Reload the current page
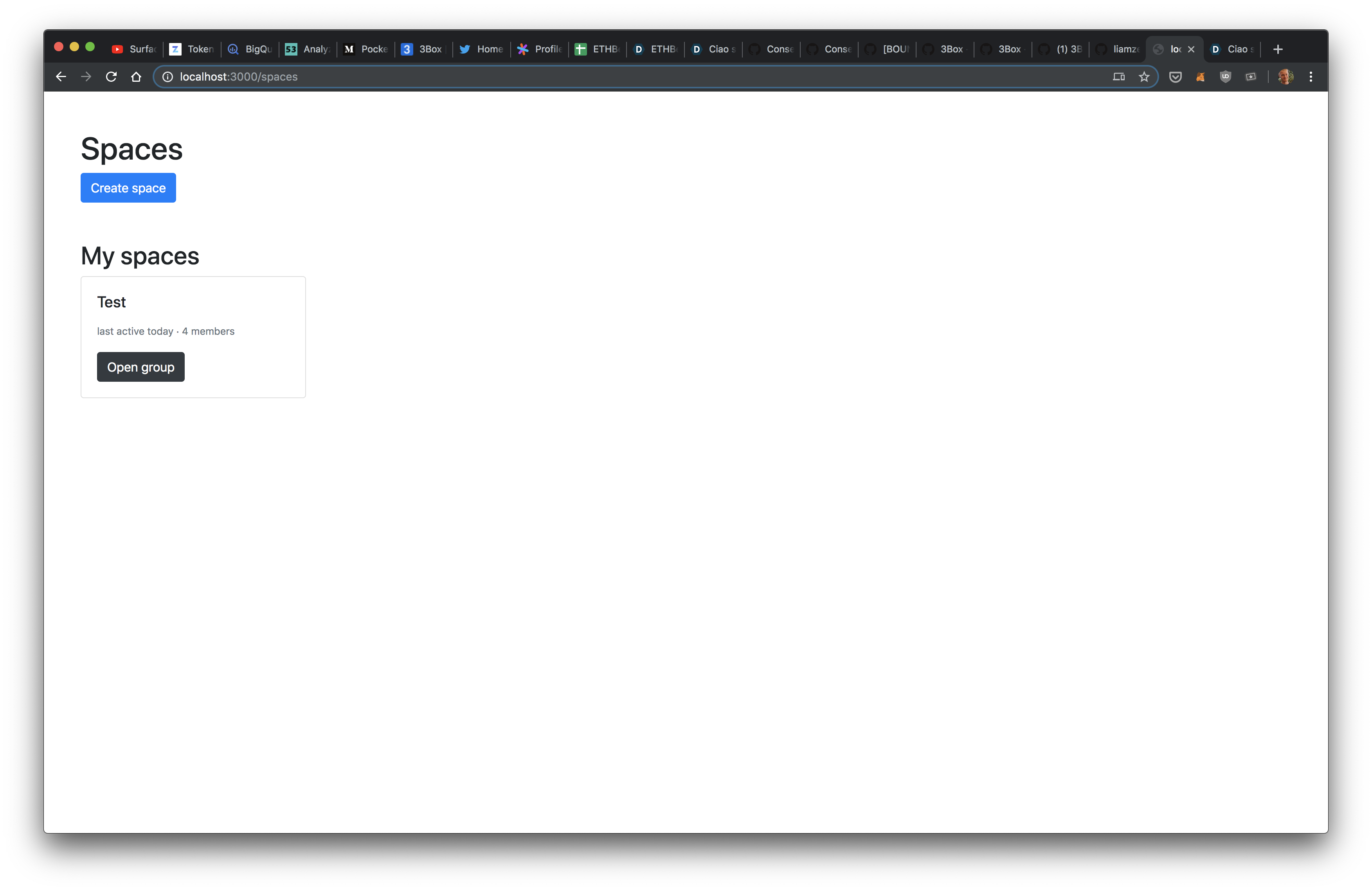 [x=111, y=77]
